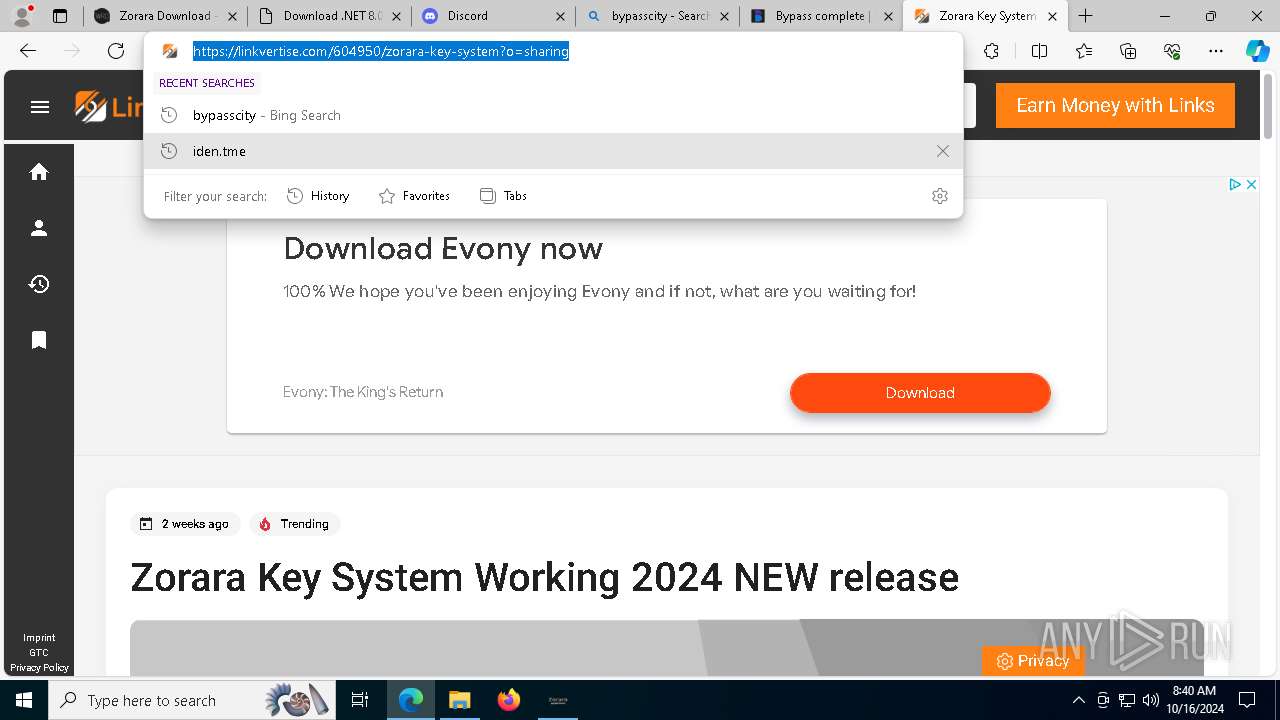Click the Trending tag

point(295,524)
